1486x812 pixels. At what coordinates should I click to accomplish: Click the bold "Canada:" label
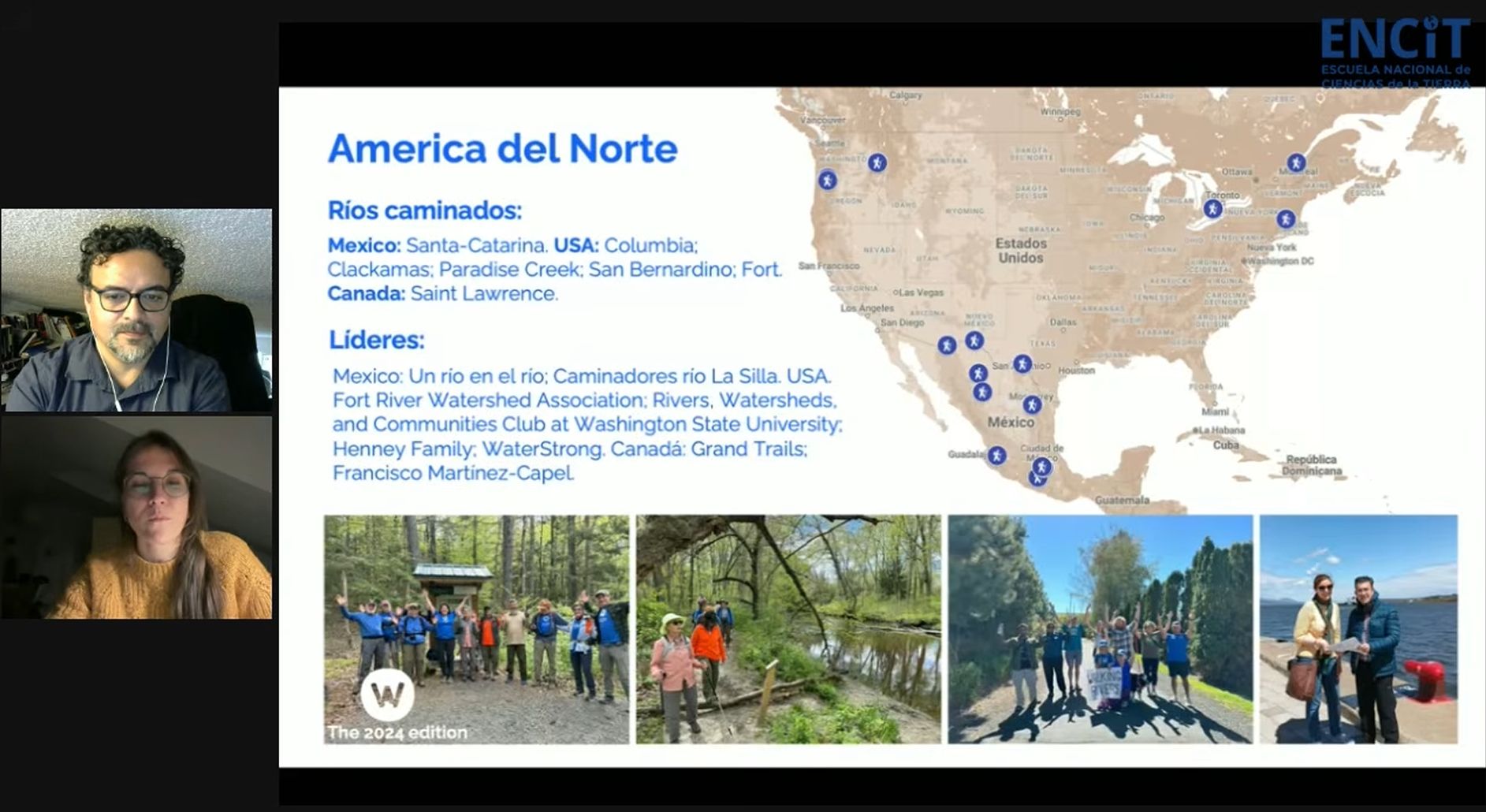(367, 293)
